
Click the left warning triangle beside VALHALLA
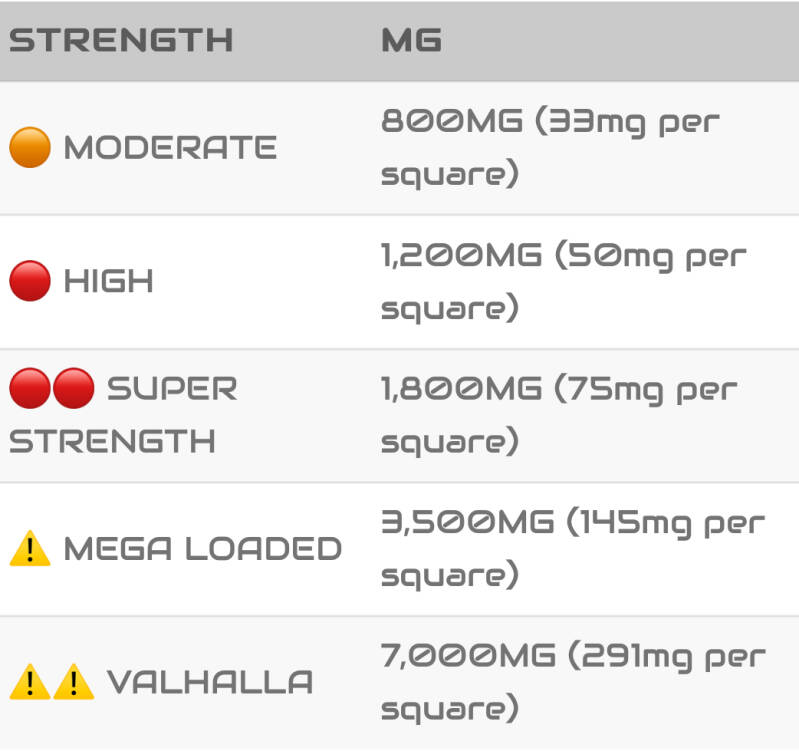(30, 682)
